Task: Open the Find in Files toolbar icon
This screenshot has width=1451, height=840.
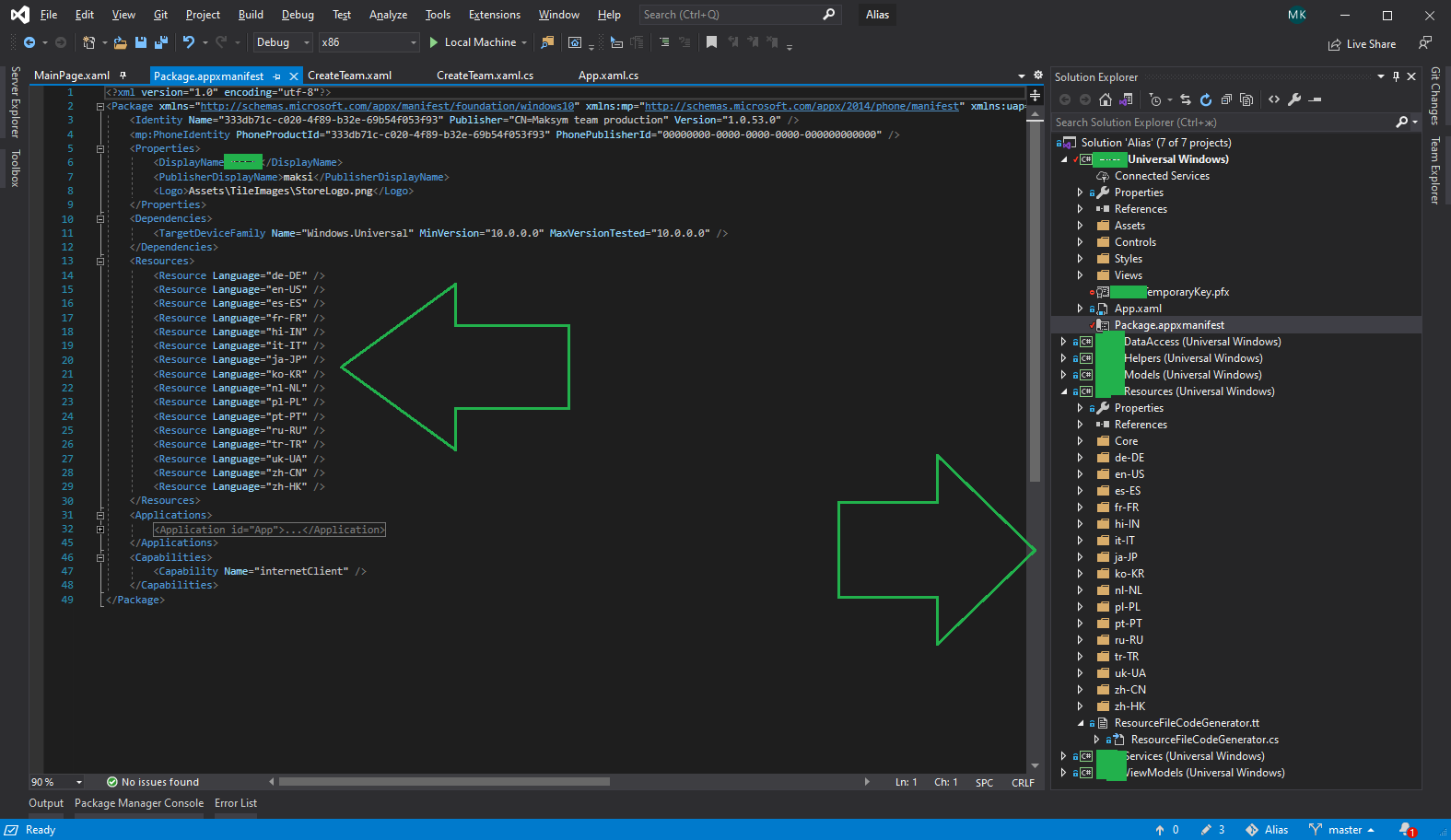Action: coord(547,42)
